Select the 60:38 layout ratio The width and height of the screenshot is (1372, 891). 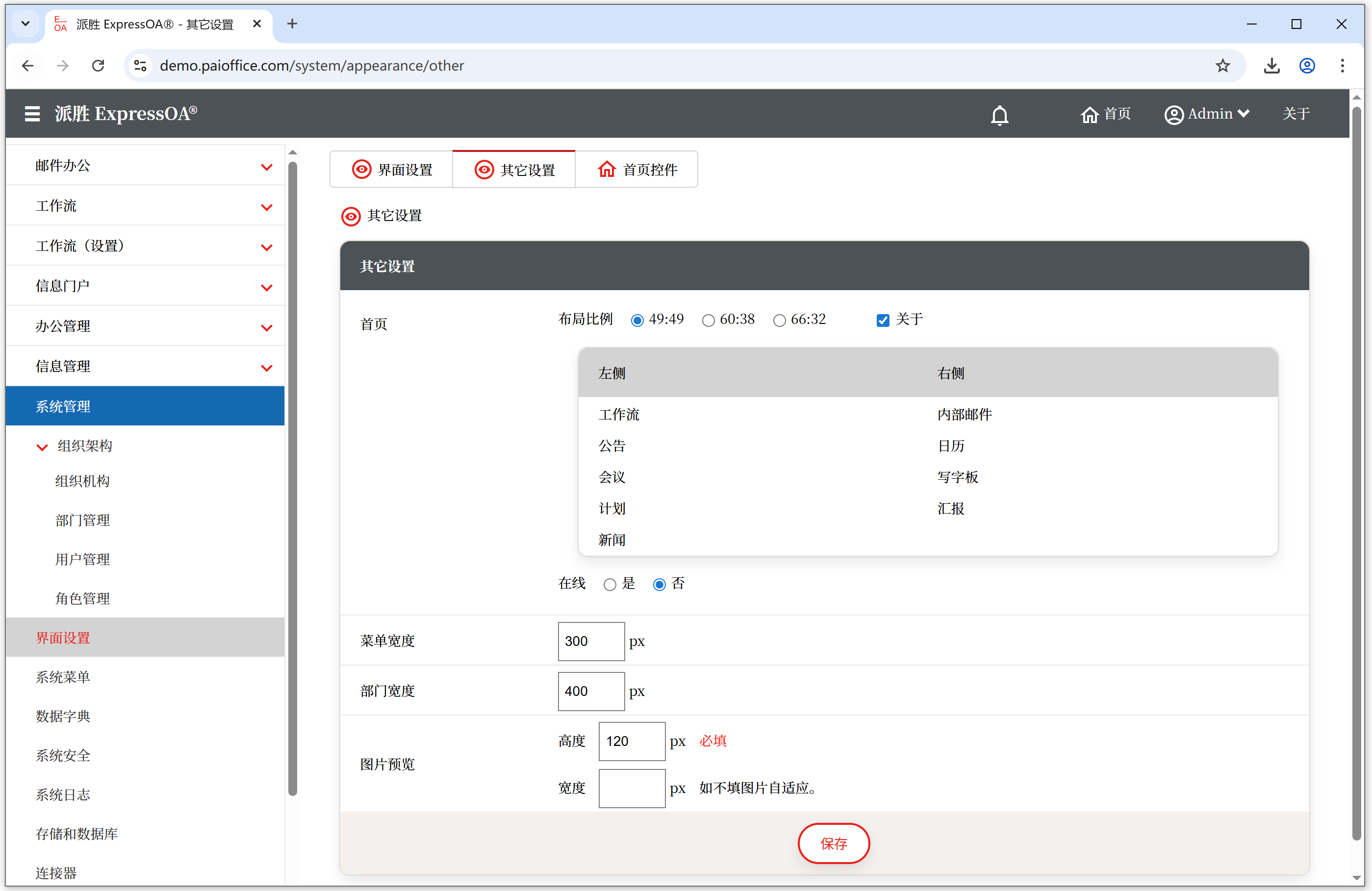click(708, 320)
